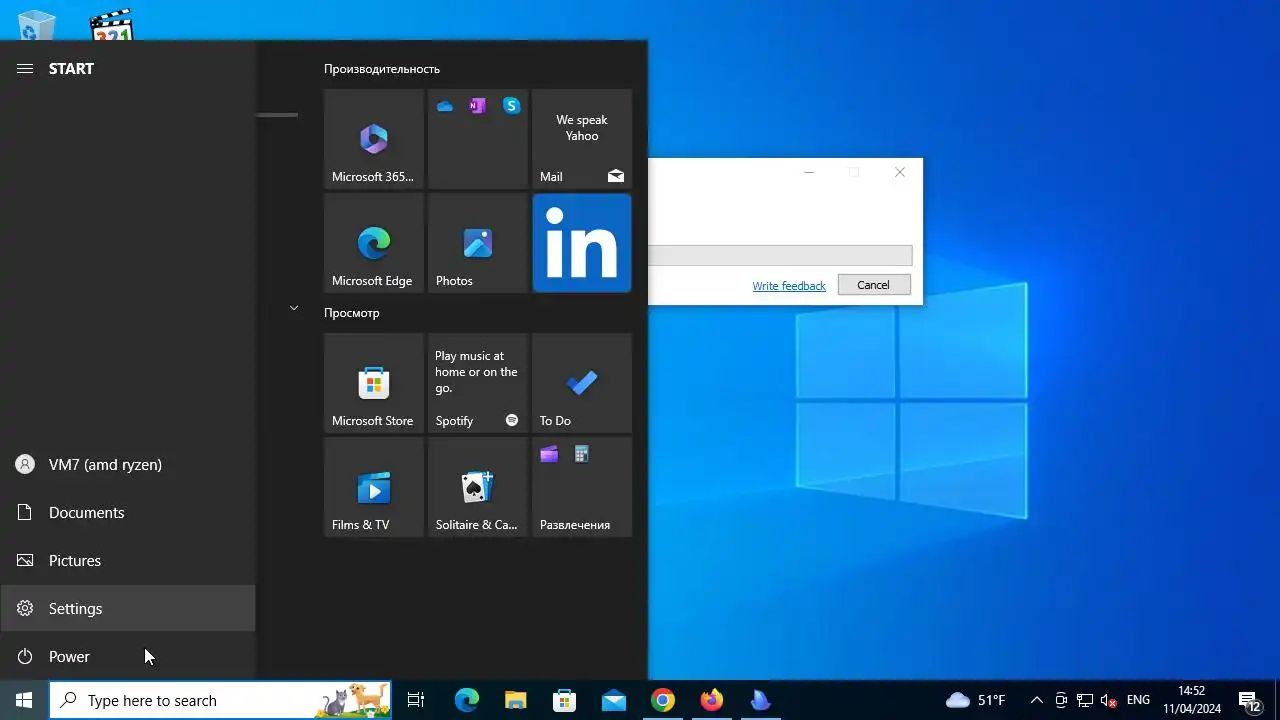Open File Explorer from the taskbar
The height and width of the screenshot is (720, 1280).
click(x=515, y=700)
